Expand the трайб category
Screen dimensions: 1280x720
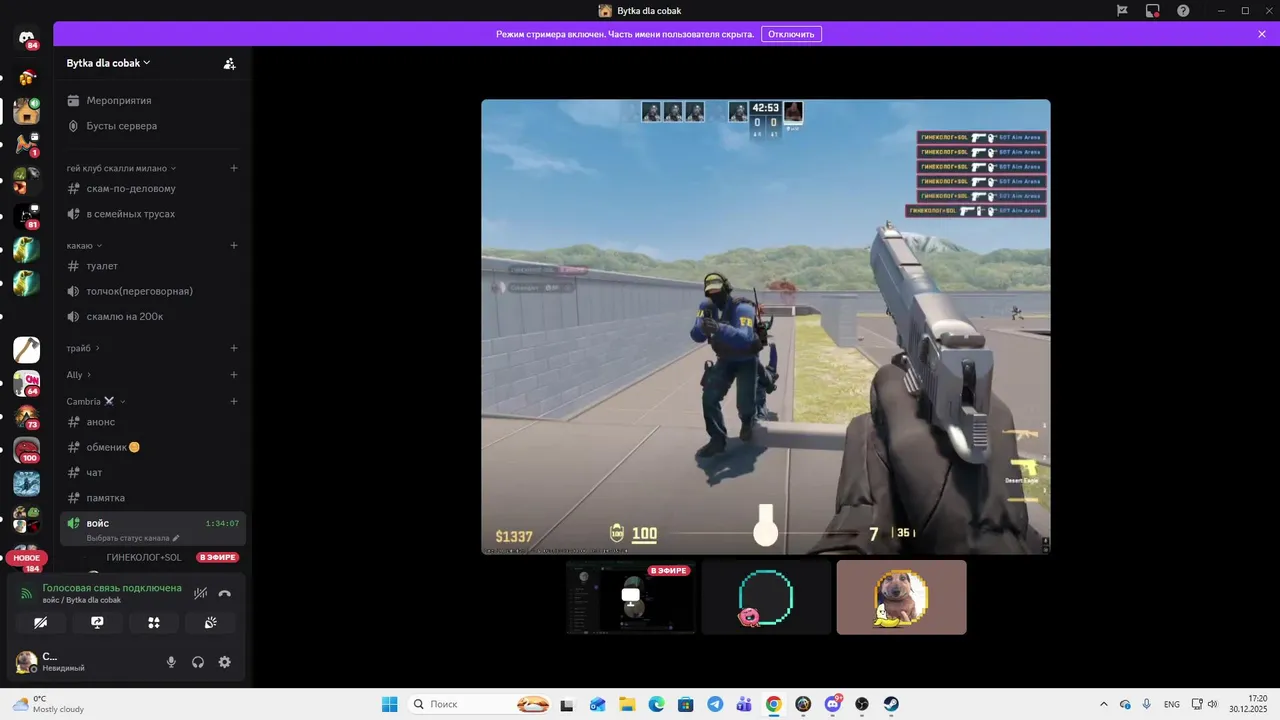point(83,348)
